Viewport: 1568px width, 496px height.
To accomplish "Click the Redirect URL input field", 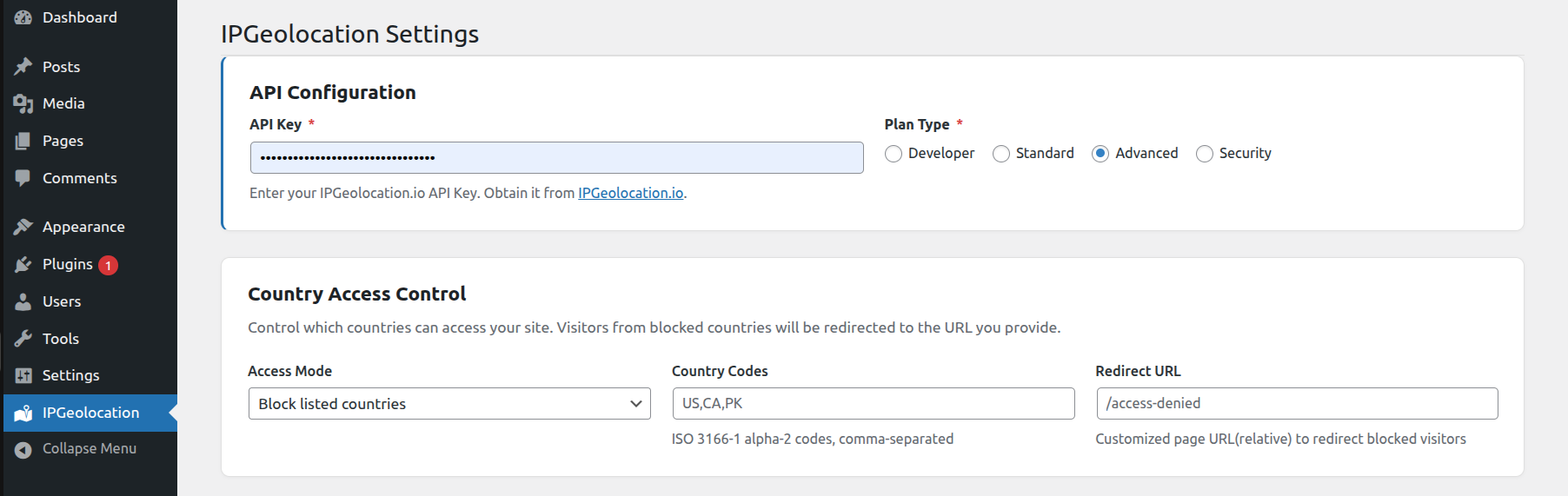I will [x=1298, y=404].
